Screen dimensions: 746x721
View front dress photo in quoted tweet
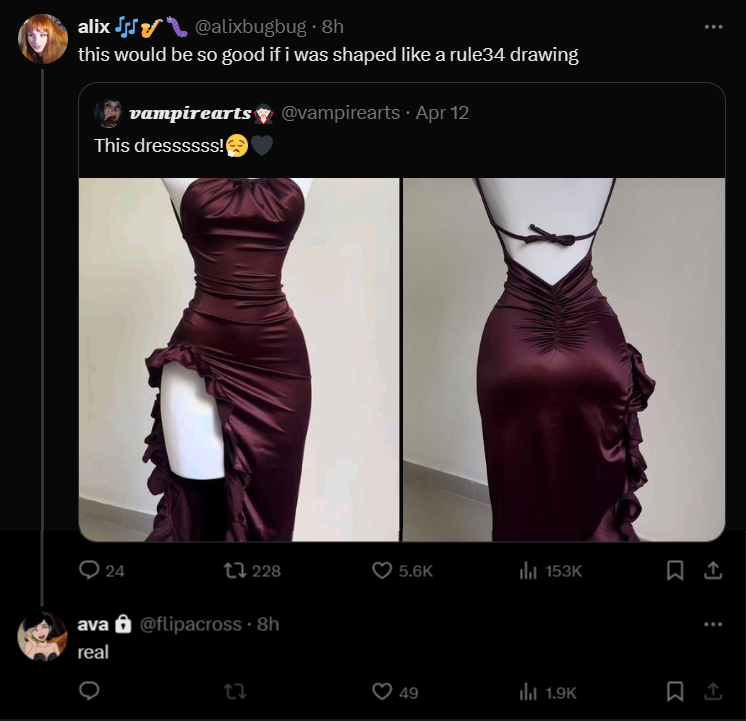pyautogui.click(x=239, y=360)
